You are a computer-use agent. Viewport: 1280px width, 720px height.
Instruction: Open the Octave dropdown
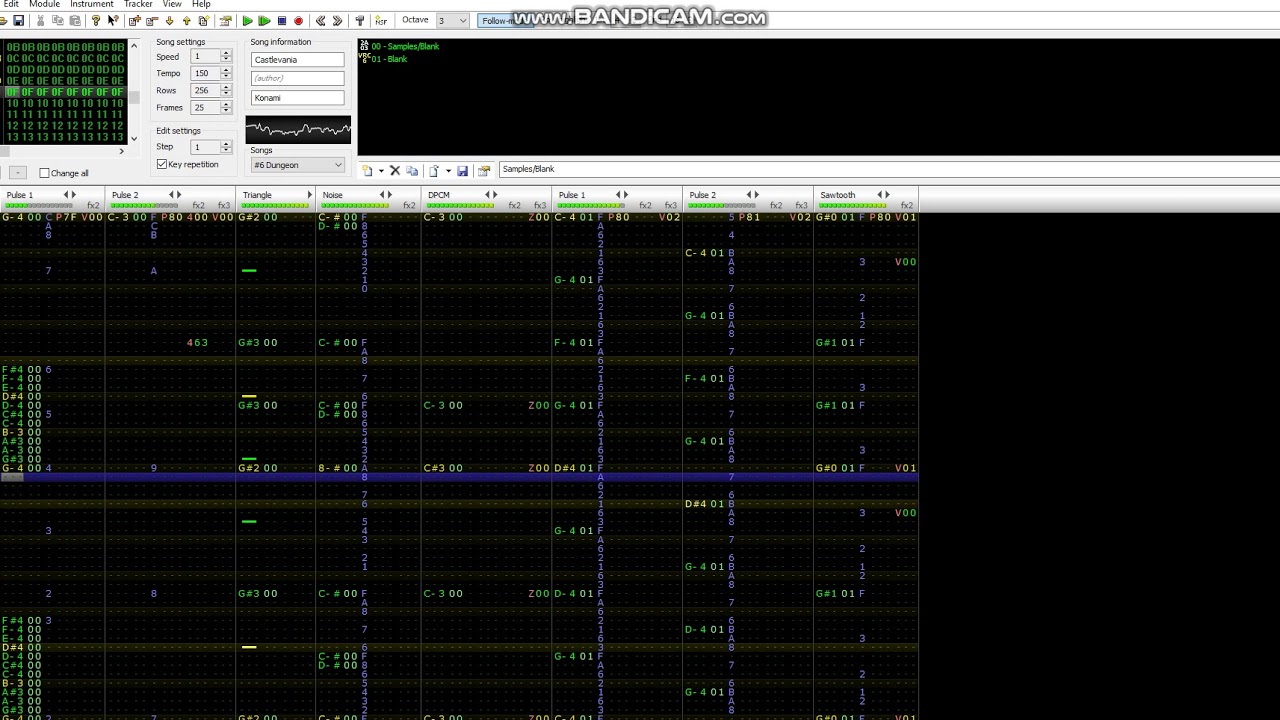click(462, 21)
